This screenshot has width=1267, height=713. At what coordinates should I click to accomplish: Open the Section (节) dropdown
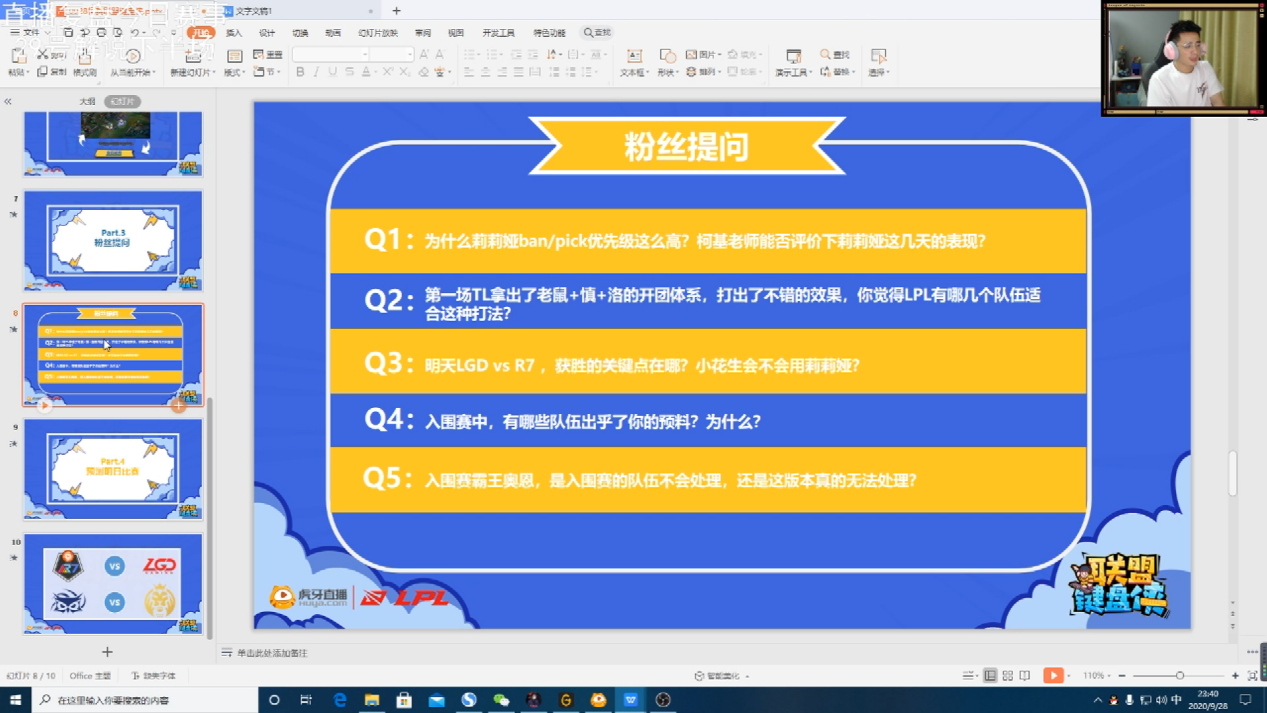[266, 72]
